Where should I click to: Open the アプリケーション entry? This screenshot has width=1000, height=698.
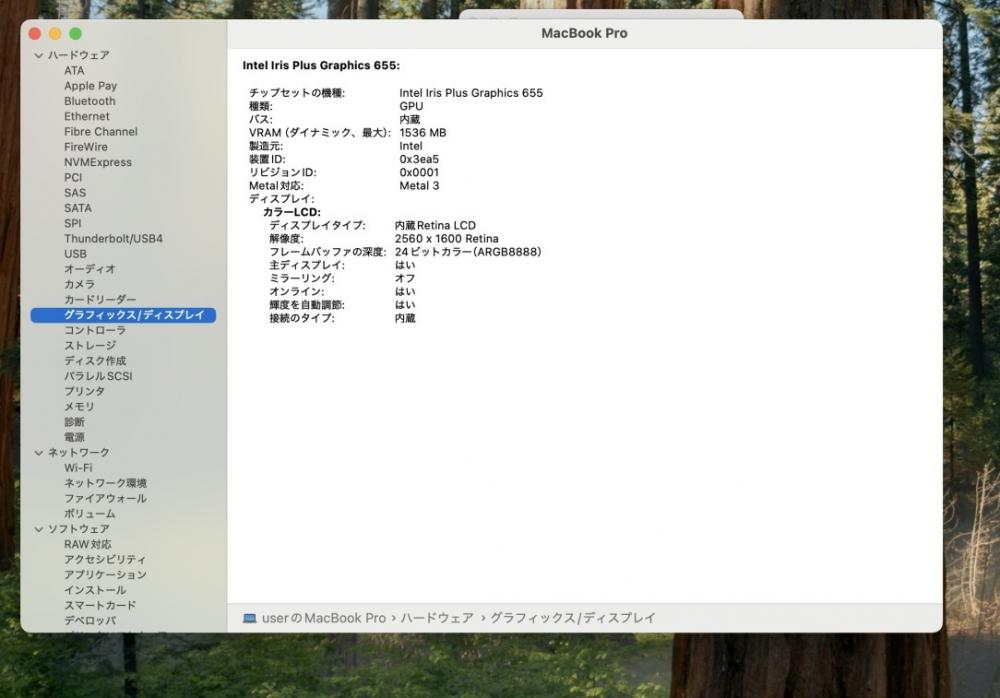[x=105, y=575]
